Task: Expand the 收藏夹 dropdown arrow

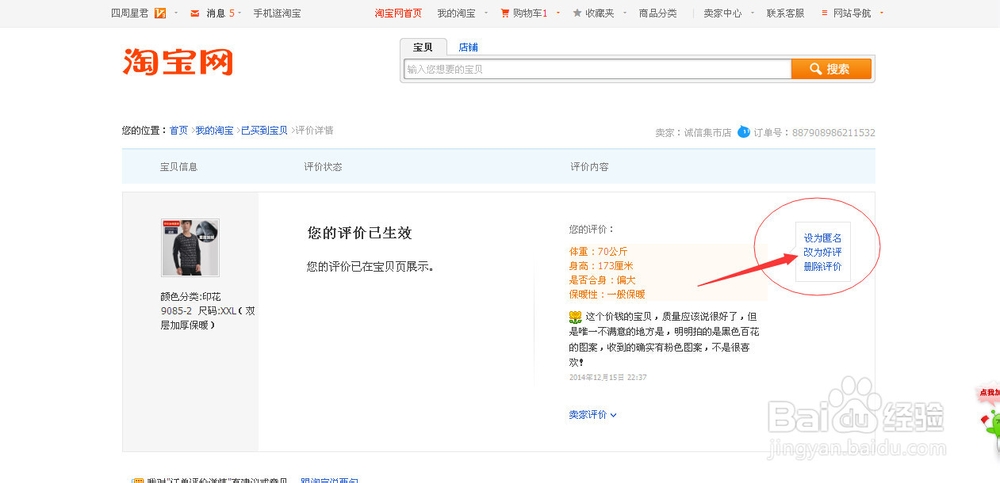Action: point(624,13)
